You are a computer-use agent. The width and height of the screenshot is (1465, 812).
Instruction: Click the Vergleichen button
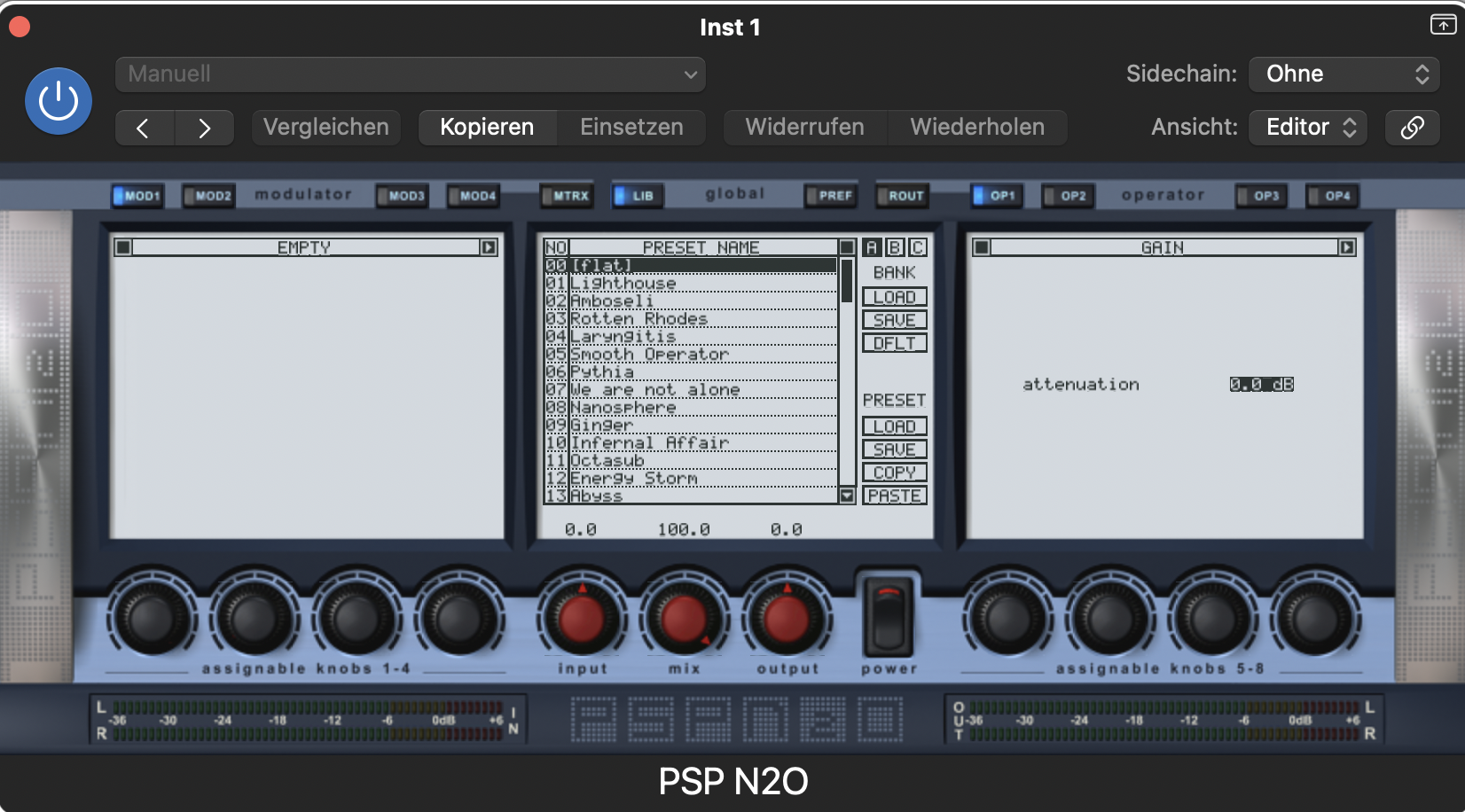pos(326,128)
